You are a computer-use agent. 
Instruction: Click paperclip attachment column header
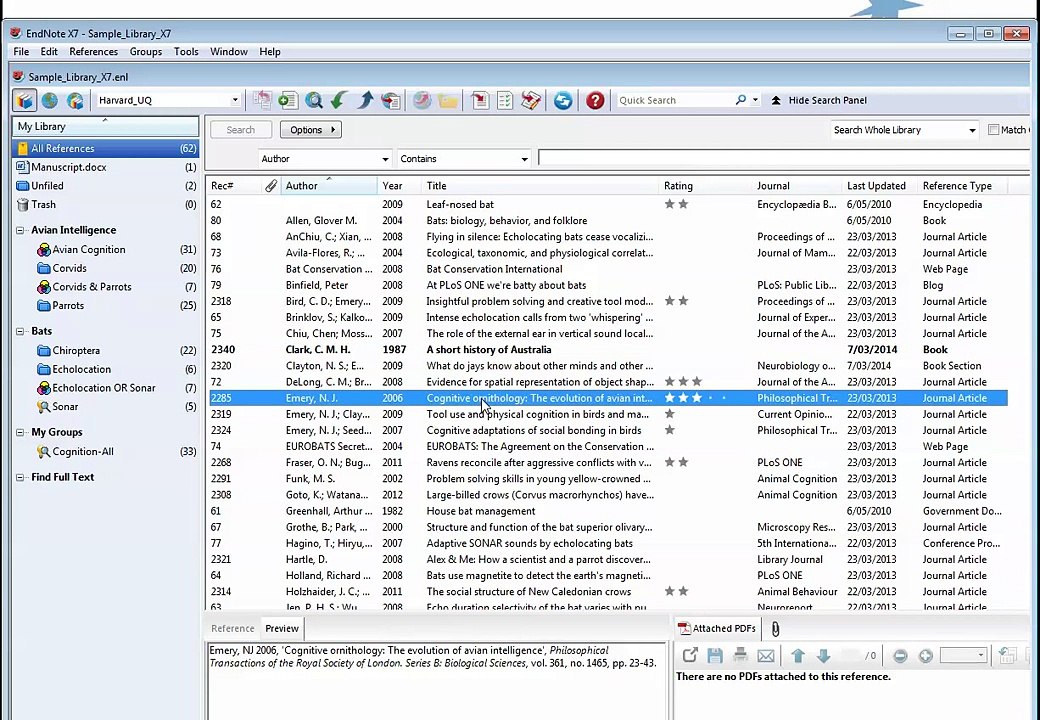tap(271, 186)
